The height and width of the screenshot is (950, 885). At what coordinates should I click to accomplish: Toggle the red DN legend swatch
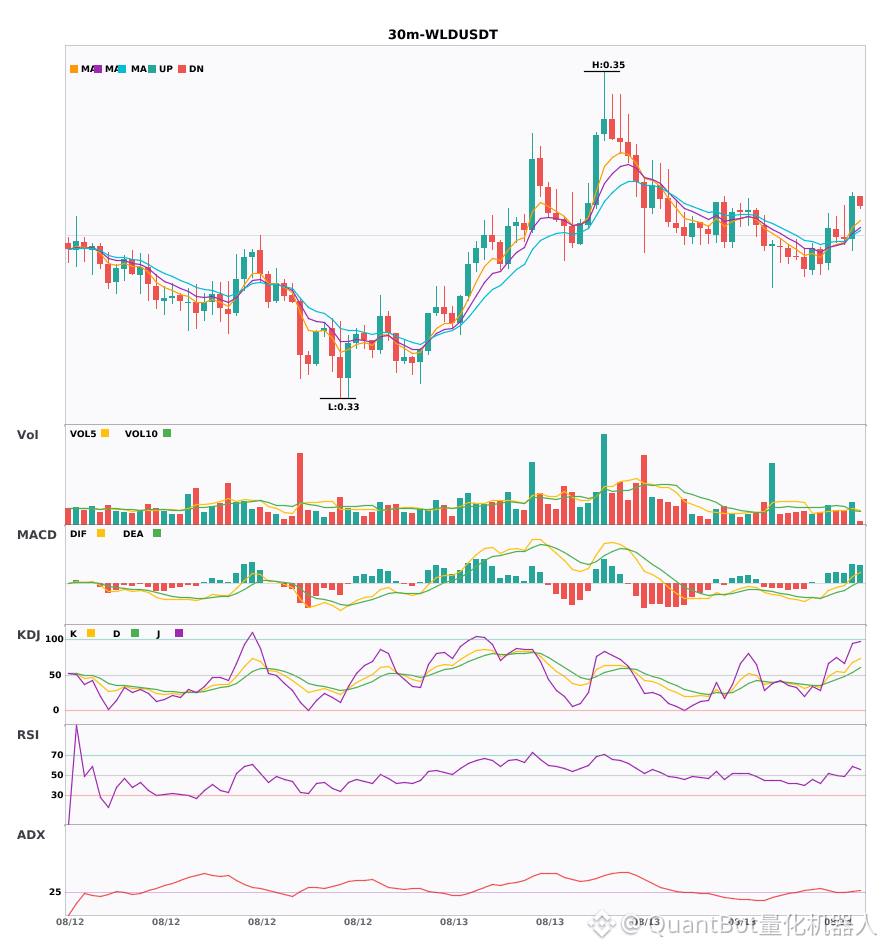[x=182, y=69]
